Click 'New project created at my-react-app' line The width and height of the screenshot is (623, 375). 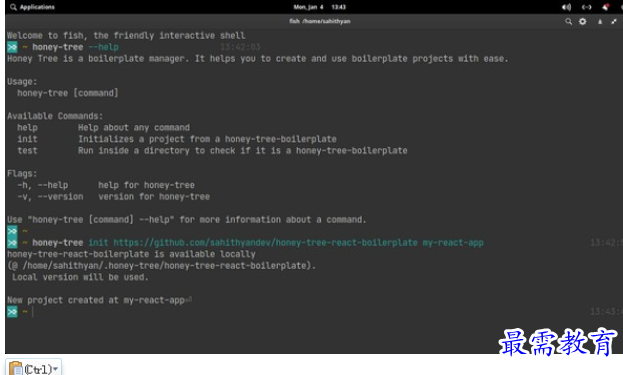[x=96, y=300]
